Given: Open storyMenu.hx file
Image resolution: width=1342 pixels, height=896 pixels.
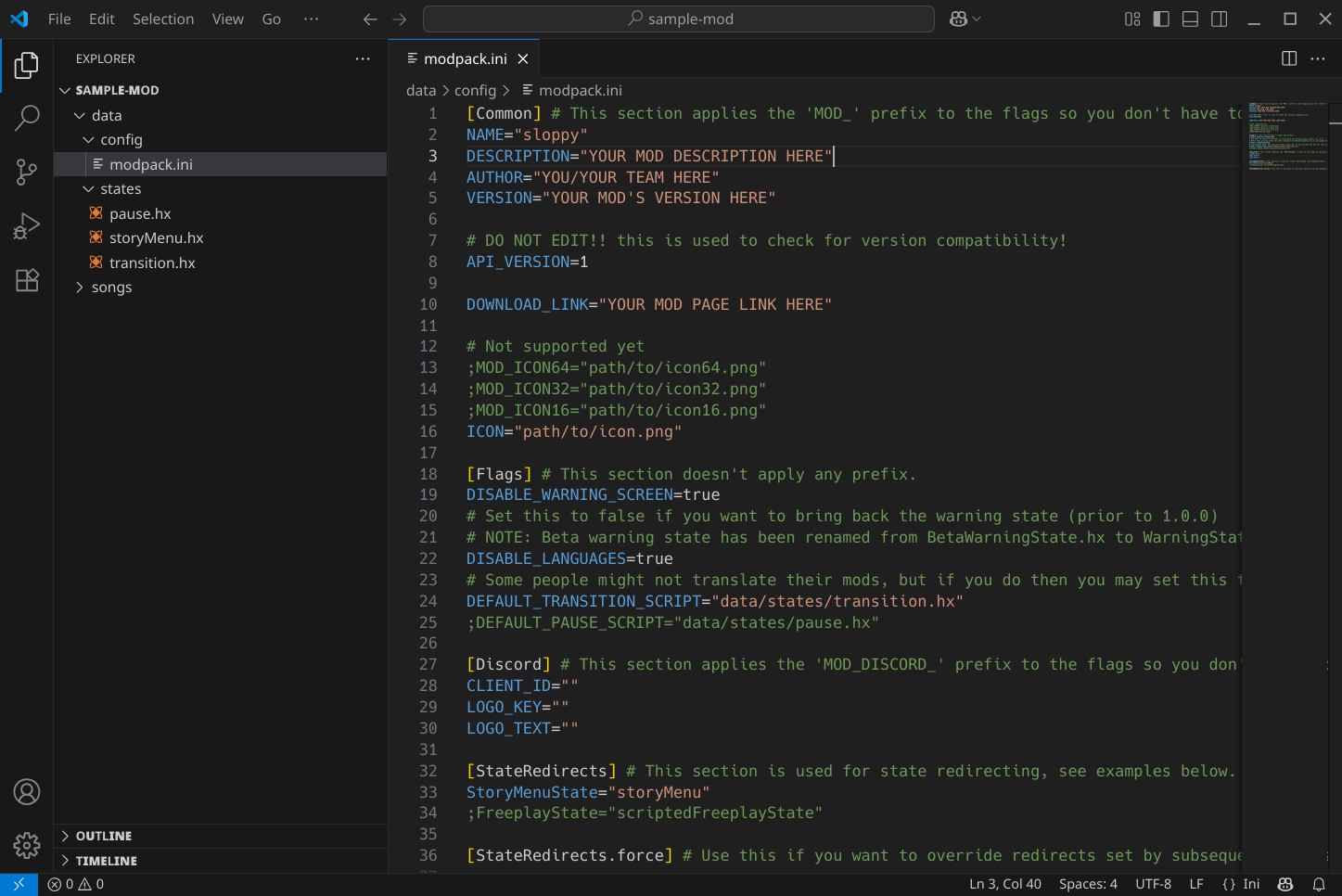Looking at the screenshot, I should (221, 237).
